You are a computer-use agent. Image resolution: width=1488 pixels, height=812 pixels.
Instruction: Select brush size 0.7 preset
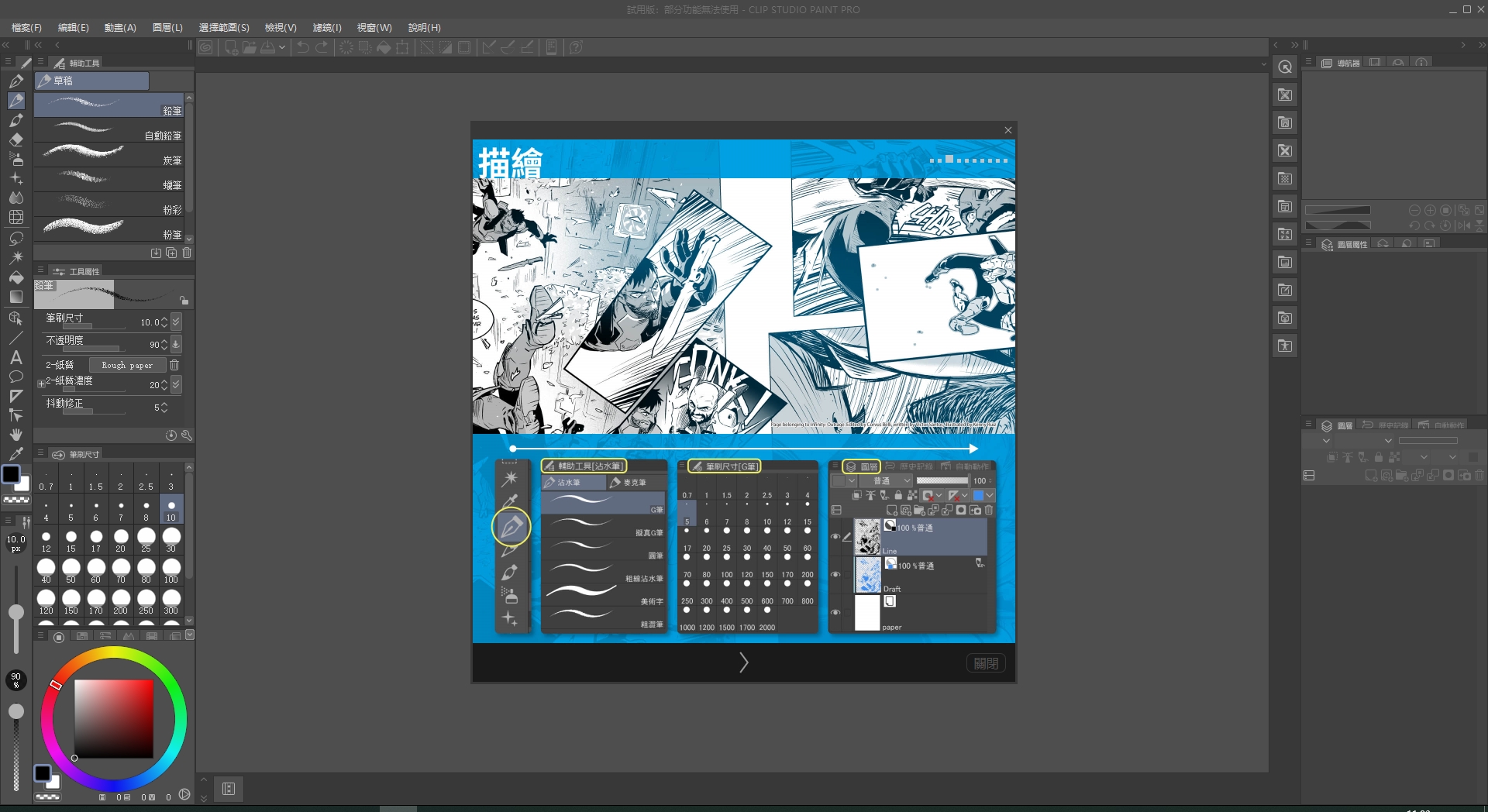(x=46, y=479)
